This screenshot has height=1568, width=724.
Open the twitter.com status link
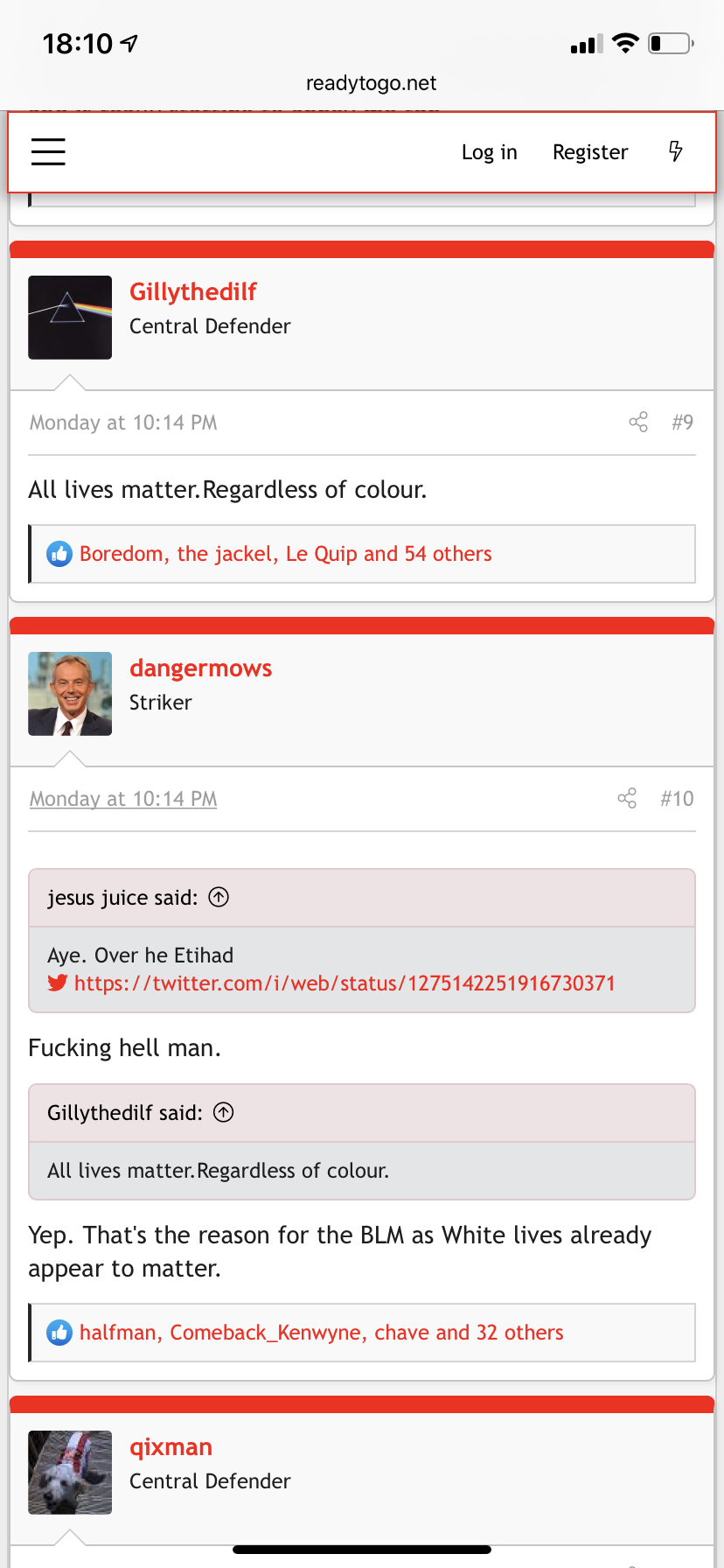tap(345, 983)
